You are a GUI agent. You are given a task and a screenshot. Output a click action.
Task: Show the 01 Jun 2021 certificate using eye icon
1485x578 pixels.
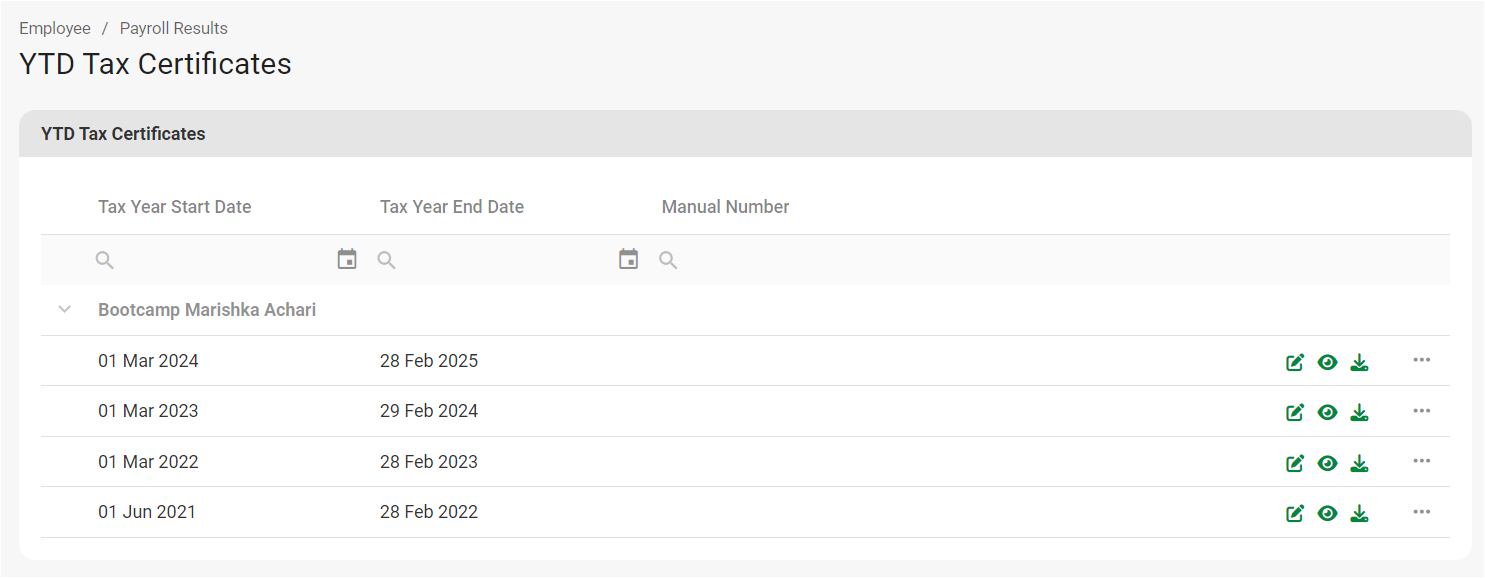point(1327,513)
